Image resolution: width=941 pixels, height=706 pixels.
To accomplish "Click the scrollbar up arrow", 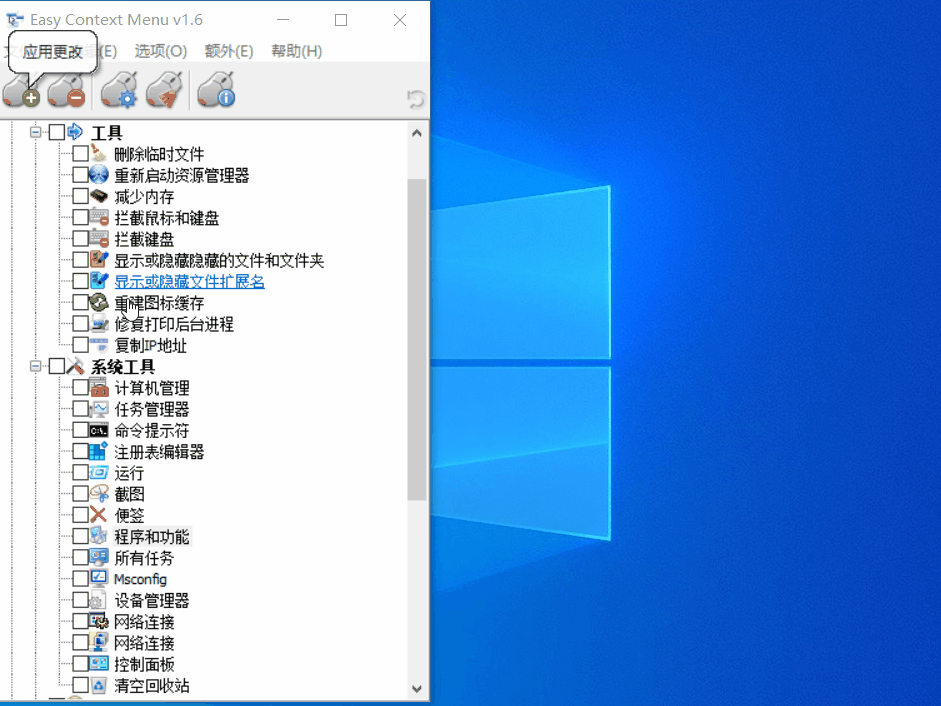I will pyautogui.click(x=416, y=133).
